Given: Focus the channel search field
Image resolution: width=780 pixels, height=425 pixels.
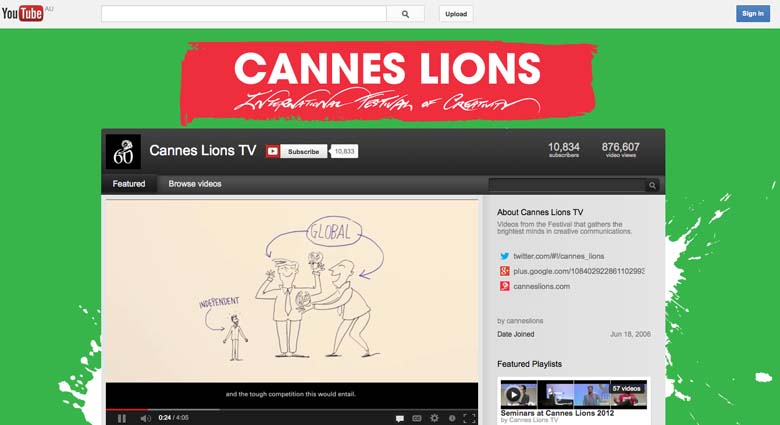Looking at the screenshot, I should pyautogui.click(x=567, y=185).
